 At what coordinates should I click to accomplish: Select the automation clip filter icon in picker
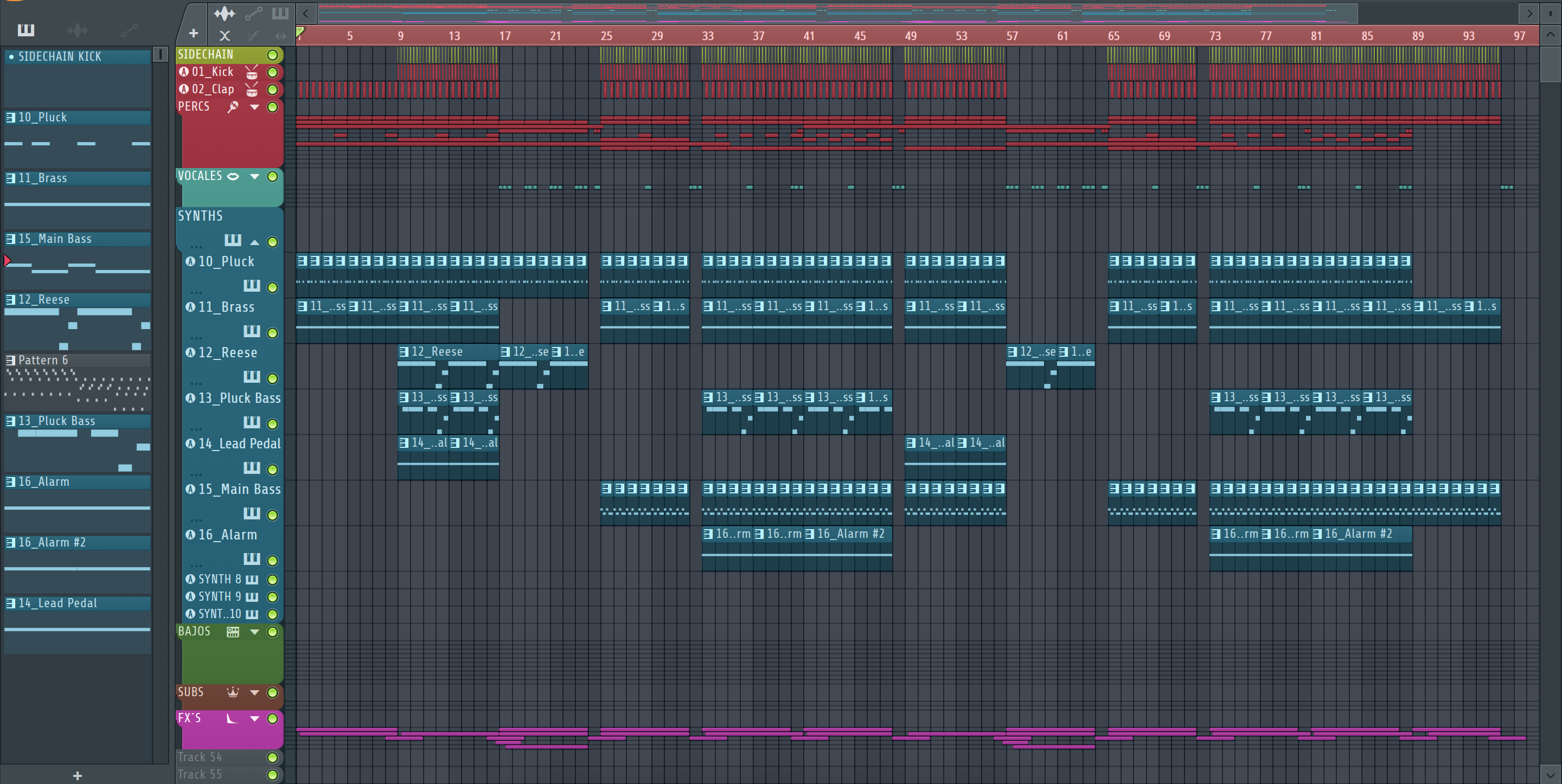pyautogui.click(x=129, y=30)
